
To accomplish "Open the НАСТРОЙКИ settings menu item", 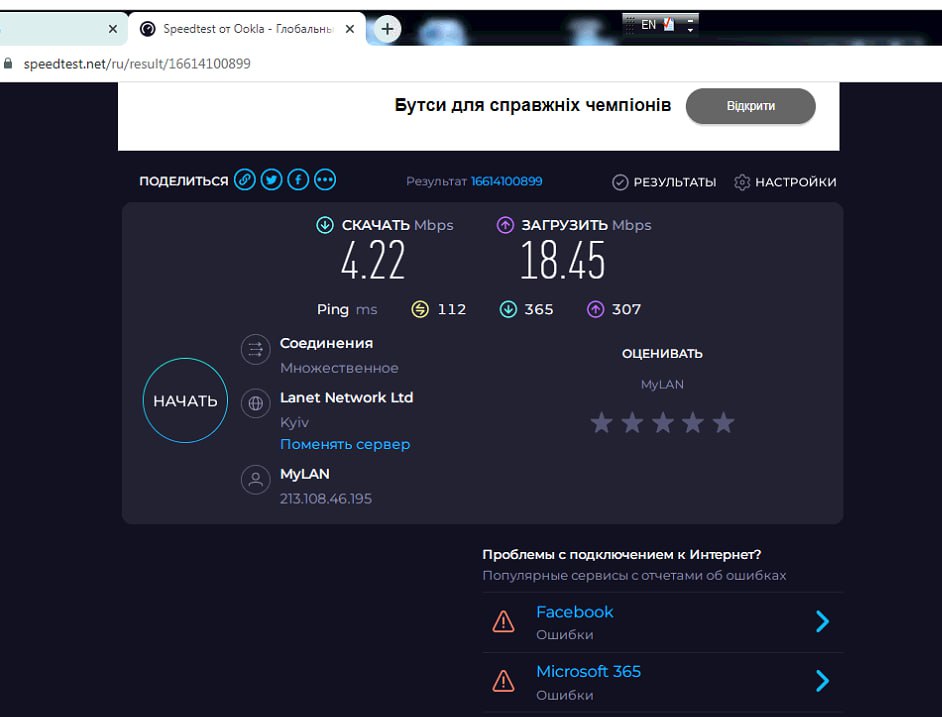I will (785, 182).
